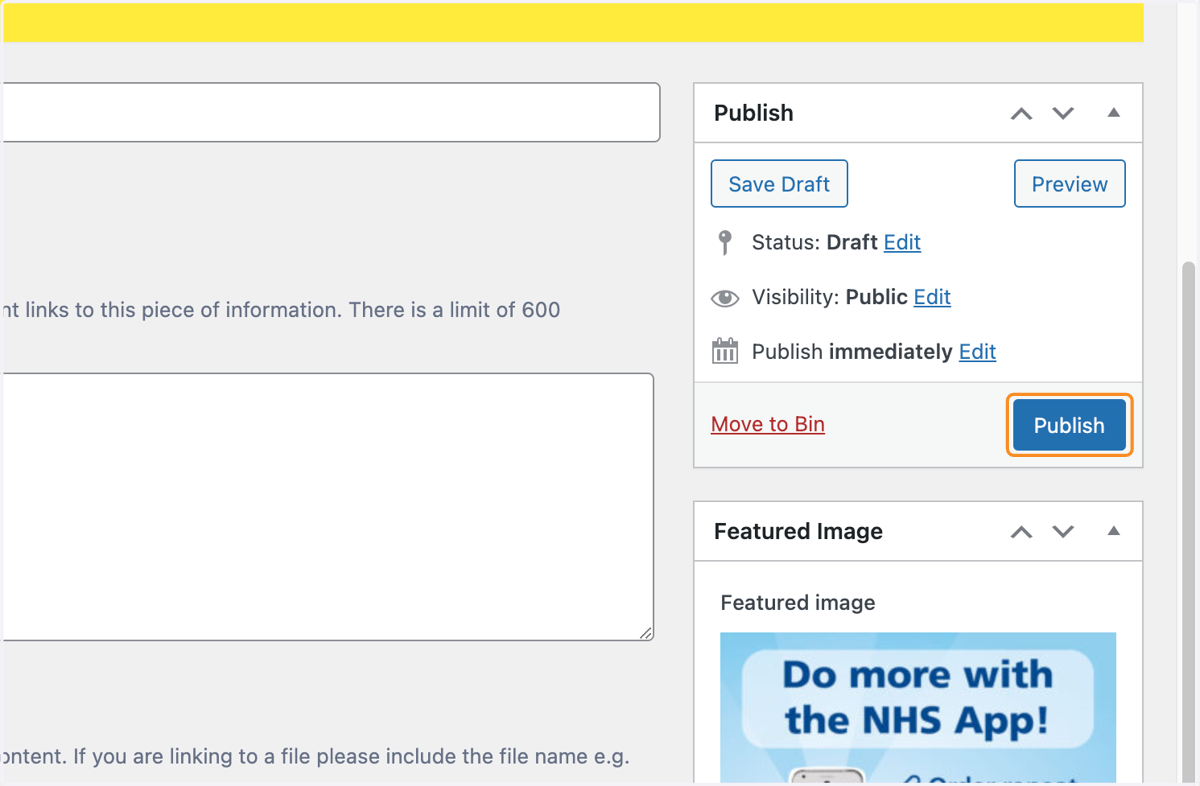Edit the Draft status

coord(902,242)
